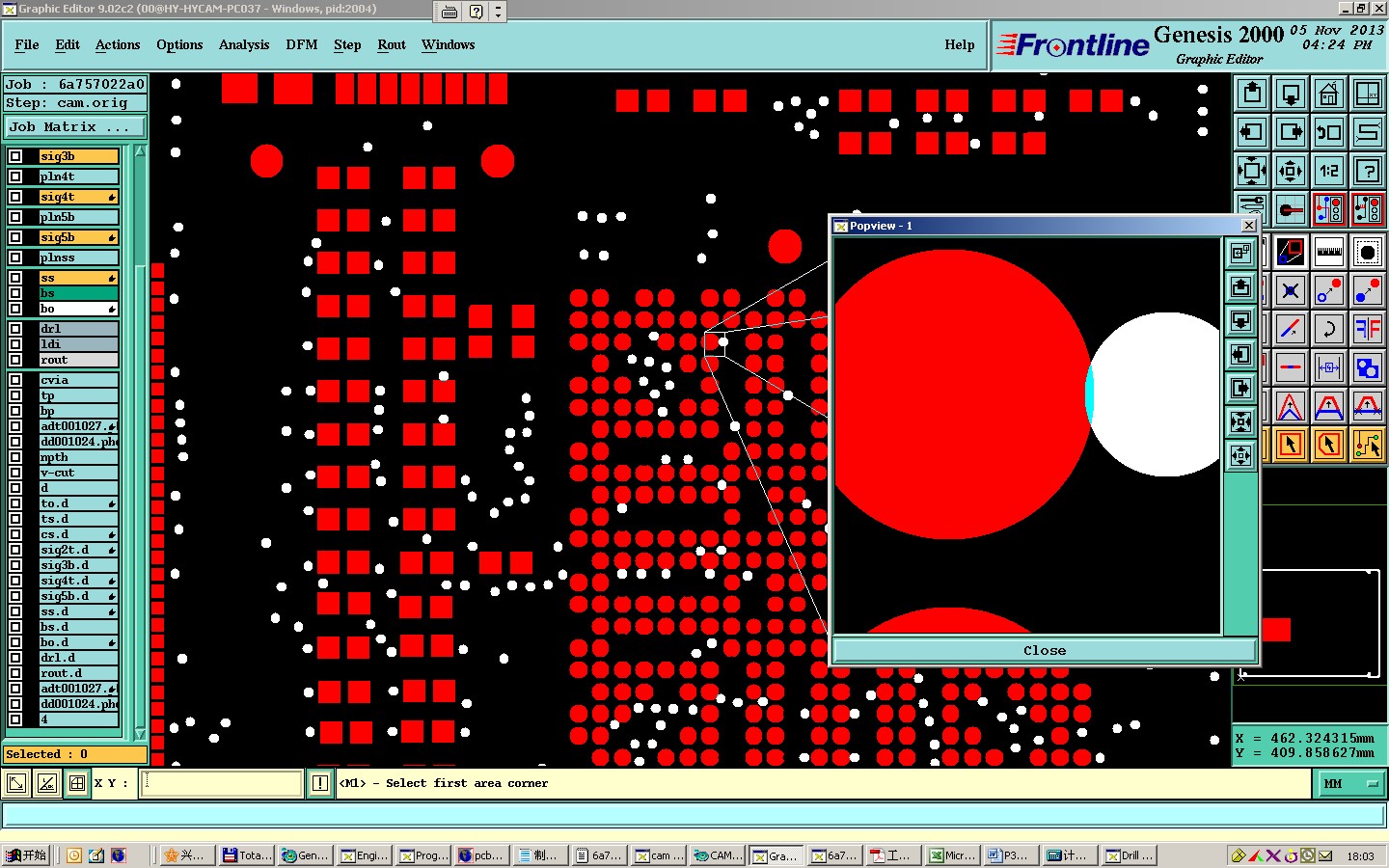Screen dimensions: 1389x868
Task: Click the layer list scroll up arrow
Action: click(140, 151)
